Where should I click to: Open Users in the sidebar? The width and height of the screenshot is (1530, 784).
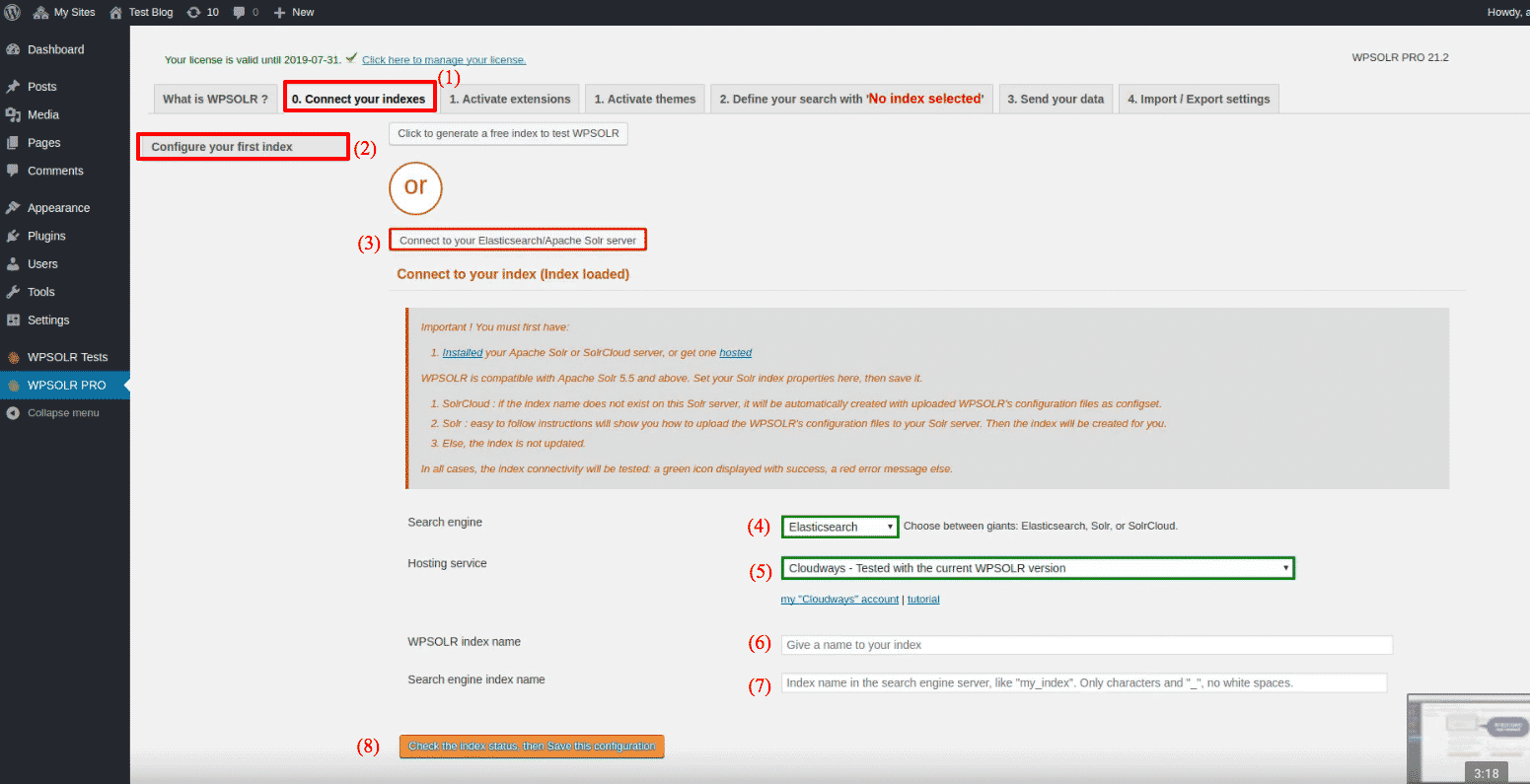pyautogui.click(x=65, y=264)
